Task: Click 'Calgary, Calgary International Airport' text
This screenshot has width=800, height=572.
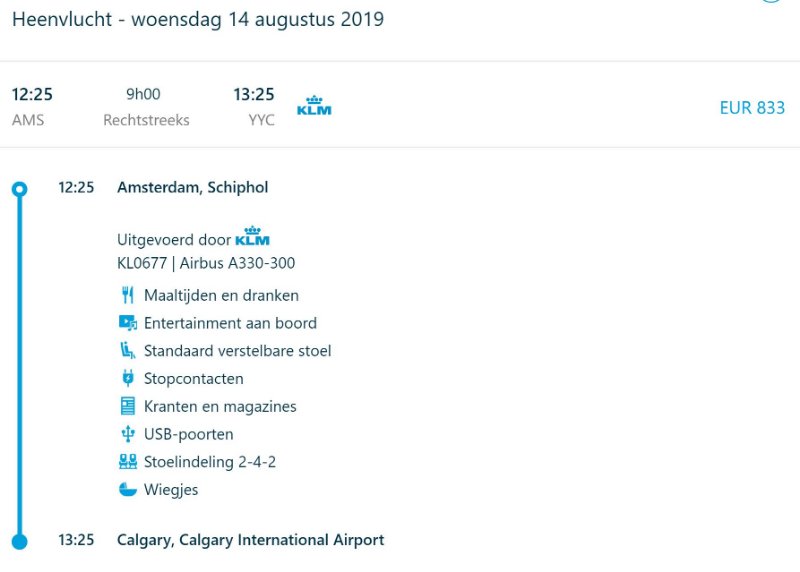Action: coord(250,540)
